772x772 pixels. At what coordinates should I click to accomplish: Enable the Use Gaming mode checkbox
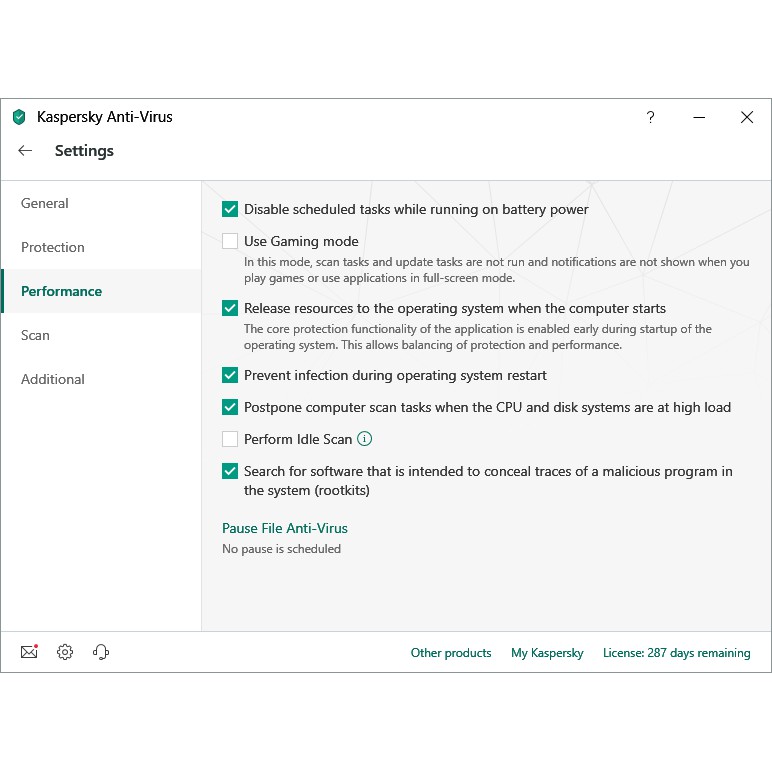coord(230,241)
